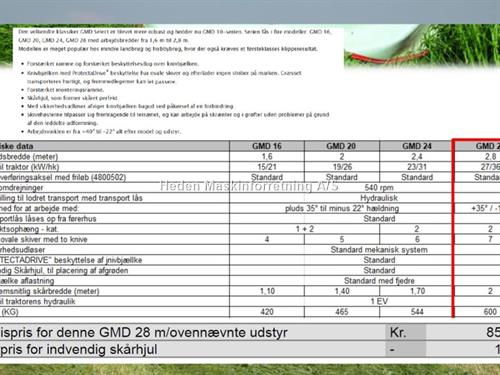Click the 1 + 2 linkage category cell
This screenshot has height=375, width=500.
(305, 229)
